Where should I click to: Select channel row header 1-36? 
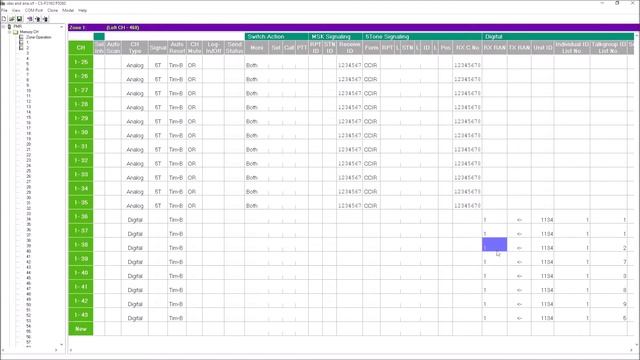(81, 216)
